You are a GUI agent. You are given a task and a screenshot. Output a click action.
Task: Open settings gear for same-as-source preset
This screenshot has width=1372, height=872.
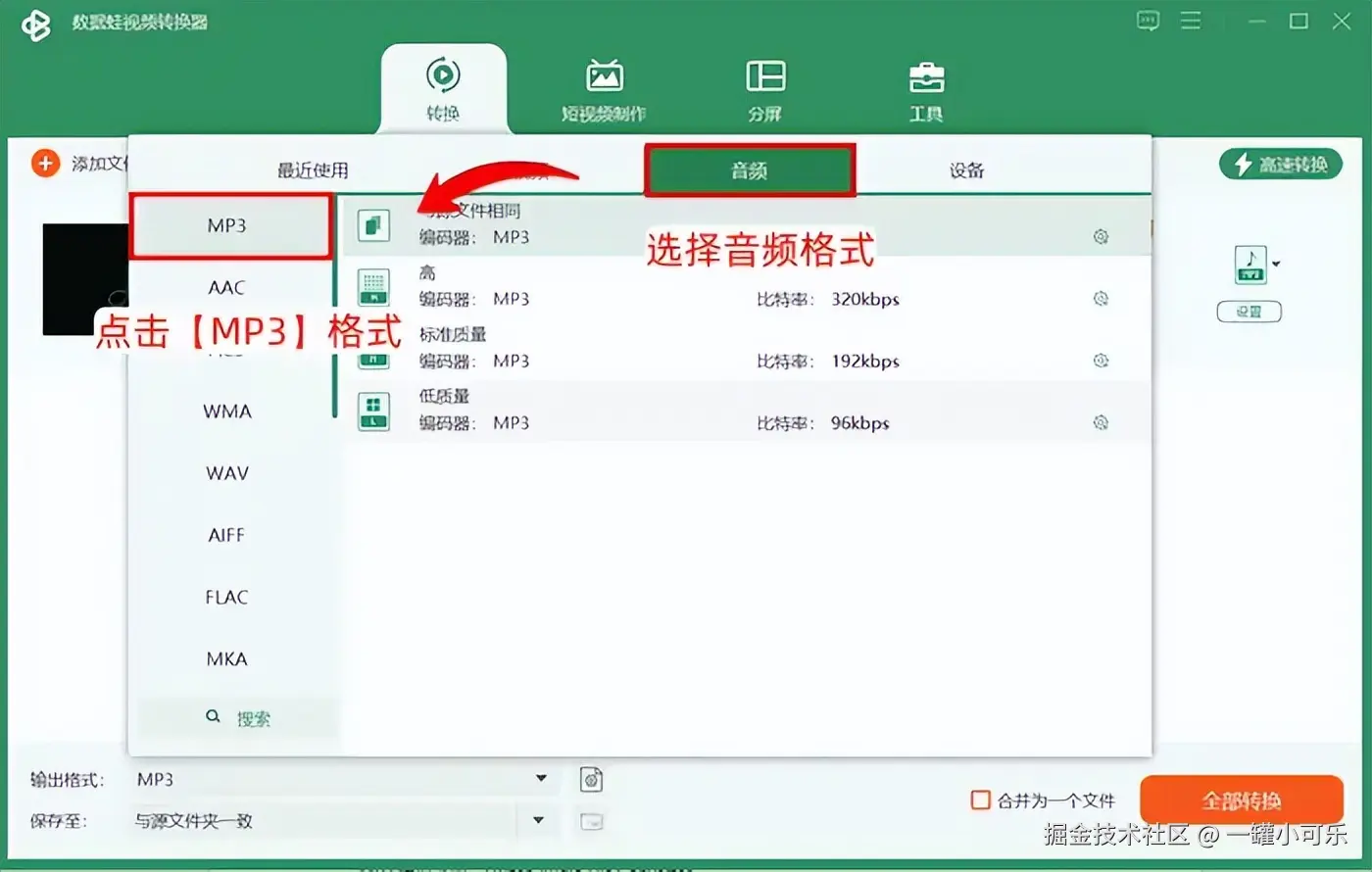click(1101, 237)
